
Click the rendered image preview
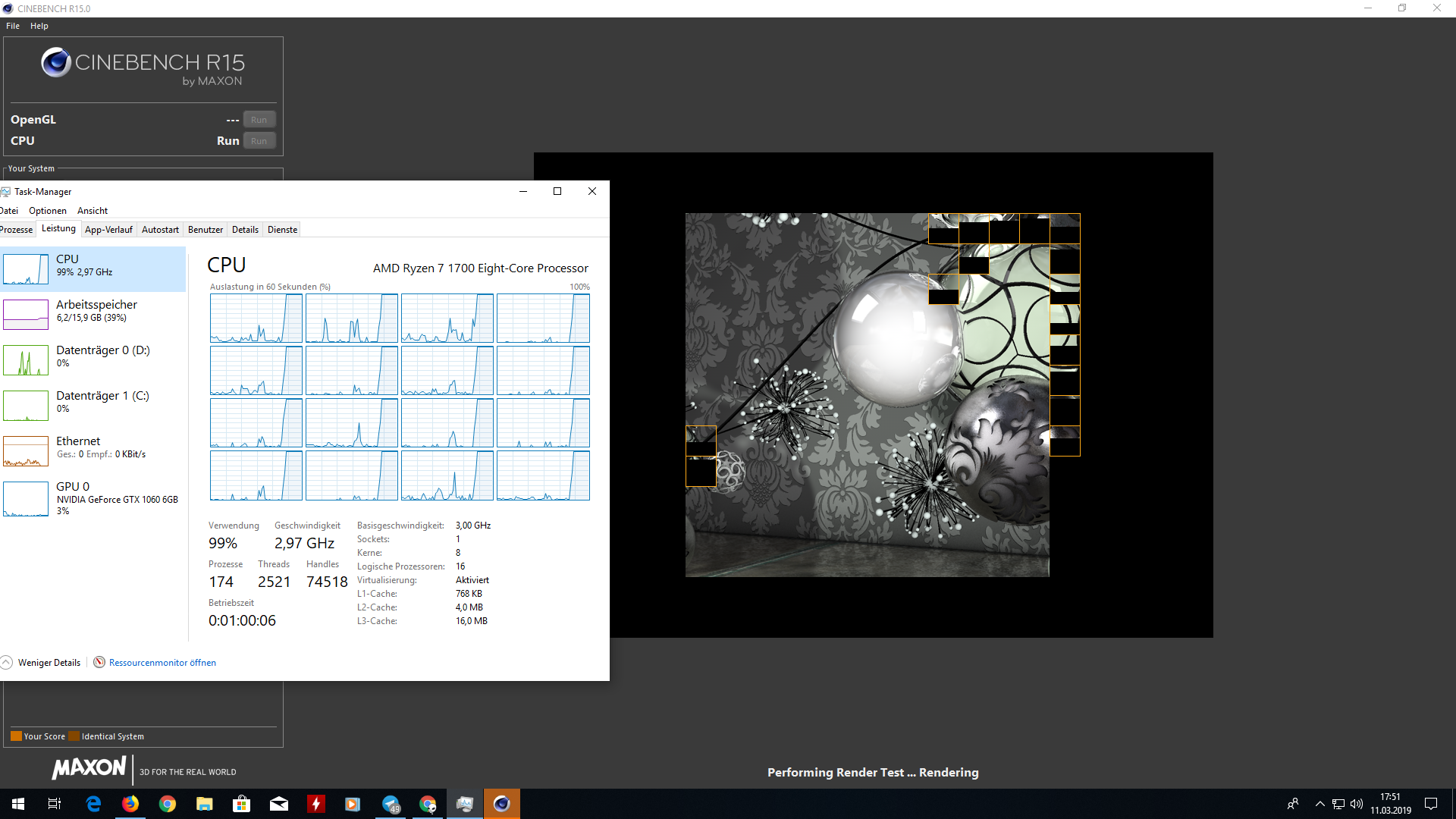pyautogui.click(x=874, y=395)
